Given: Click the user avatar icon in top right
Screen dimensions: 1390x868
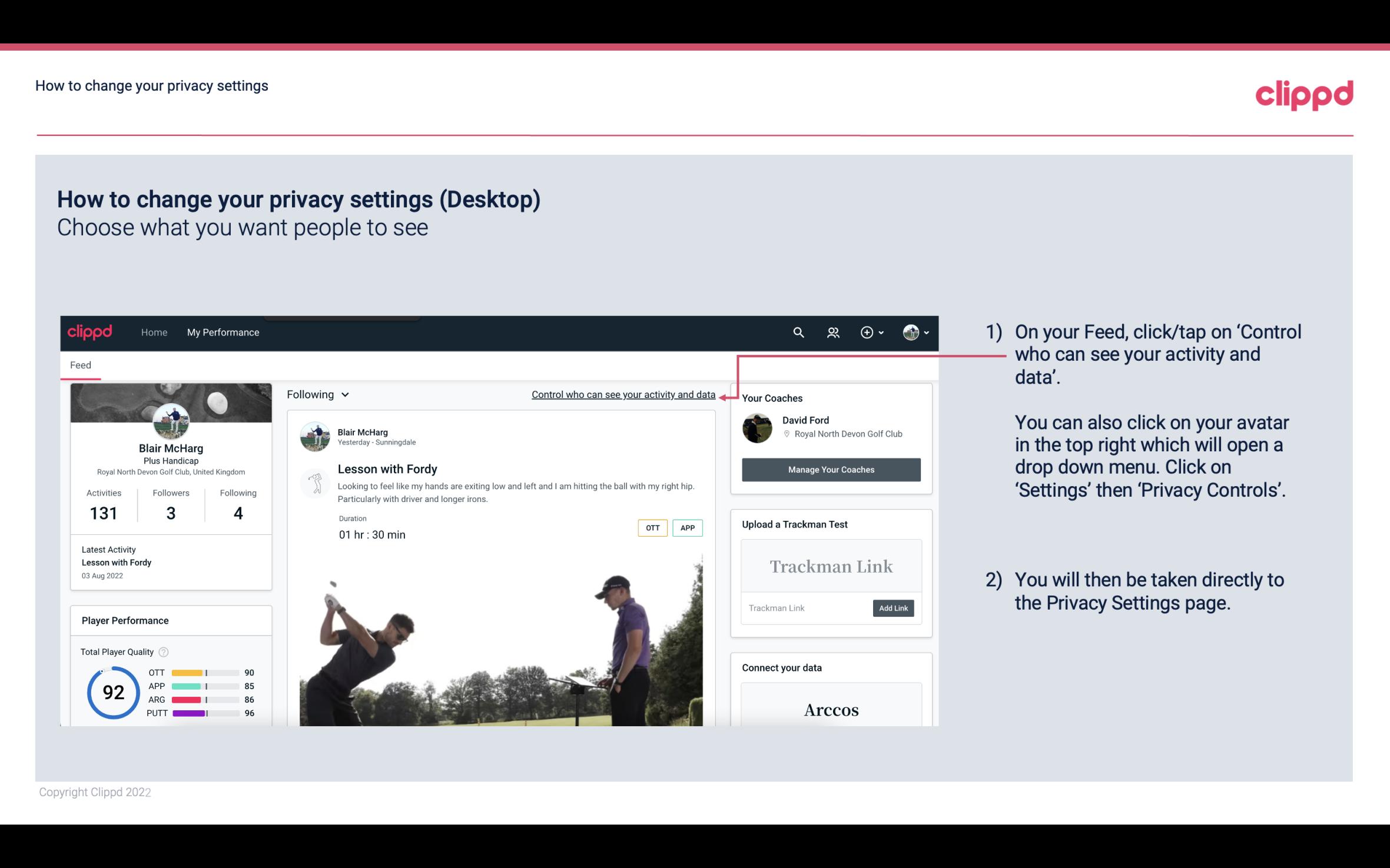Looking at the screenshot, I should pyautogui.click(x=909, y=332).
